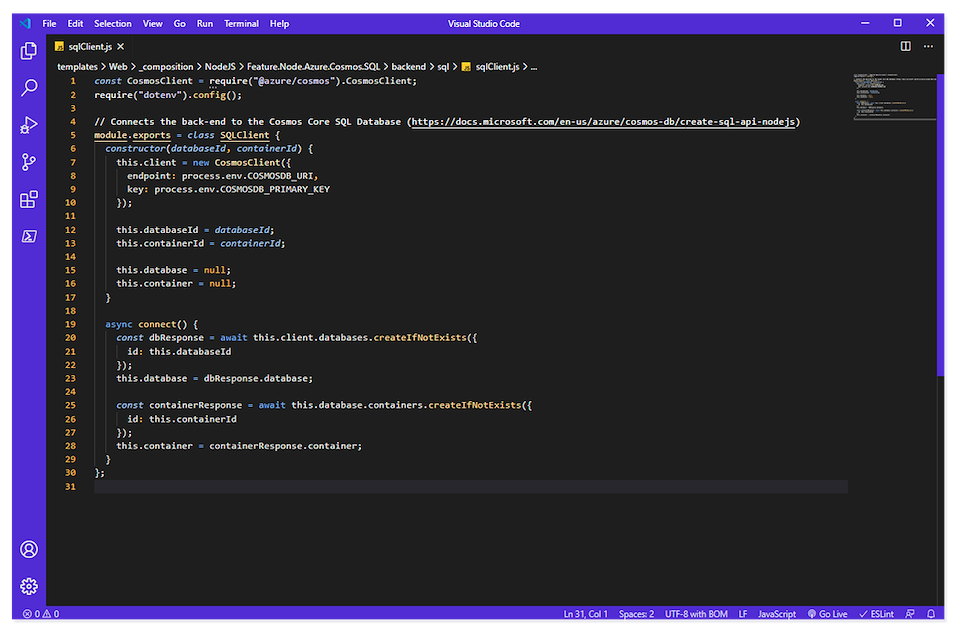Close the sqlClient.js tab
The image size is (960, 632).
121,47
